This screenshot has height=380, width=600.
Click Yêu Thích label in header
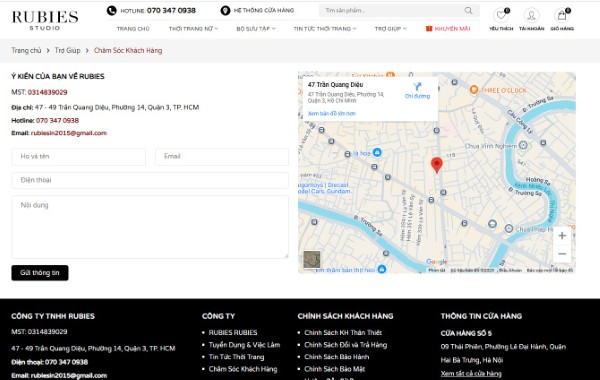pos(501,29)
